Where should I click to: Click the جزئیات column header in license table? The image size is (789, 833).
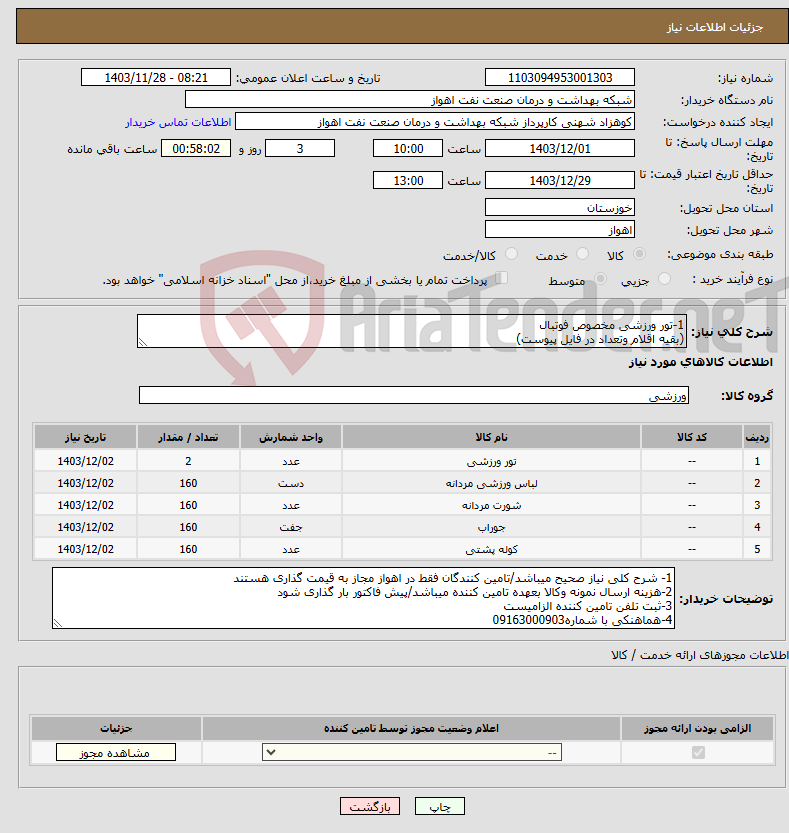click(x=116, y=728)
